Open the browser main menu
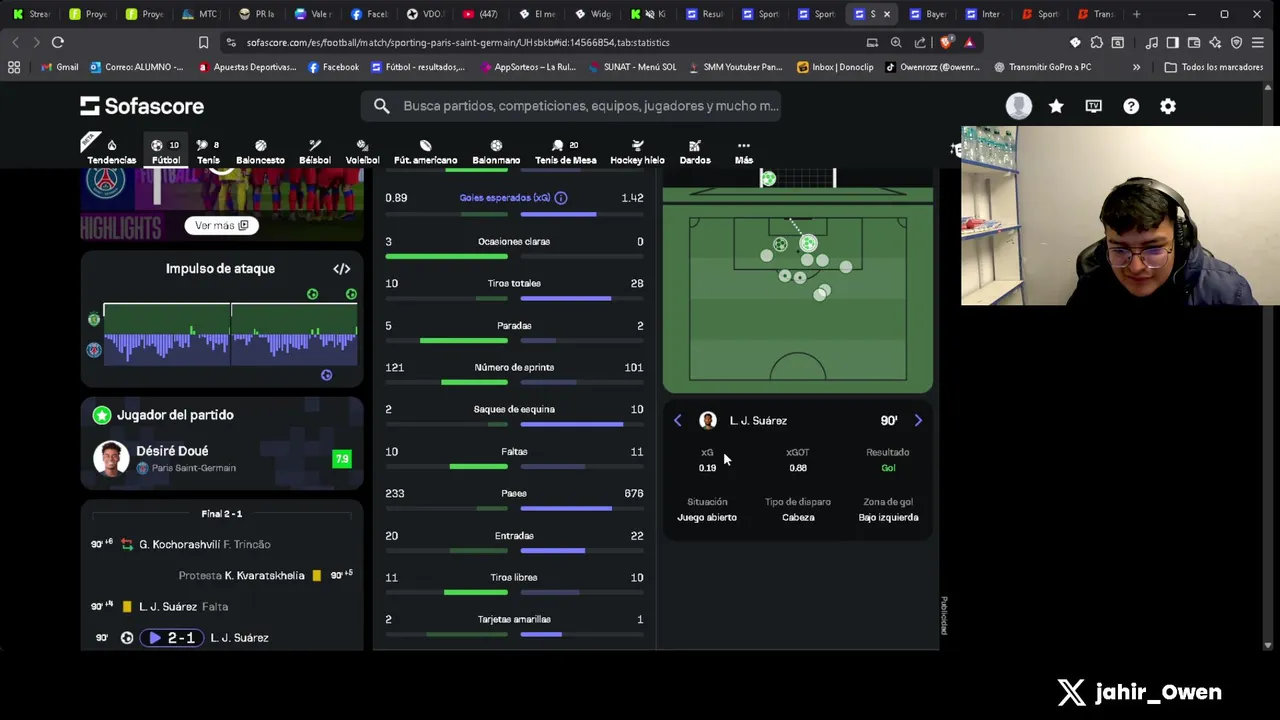 [x=1258, y=42]
